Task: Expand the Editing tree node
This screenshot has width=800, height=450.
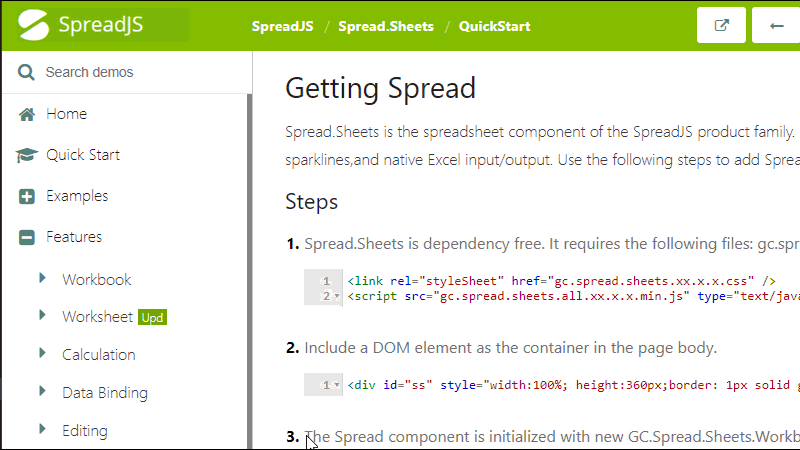Action: pos(43,429)
